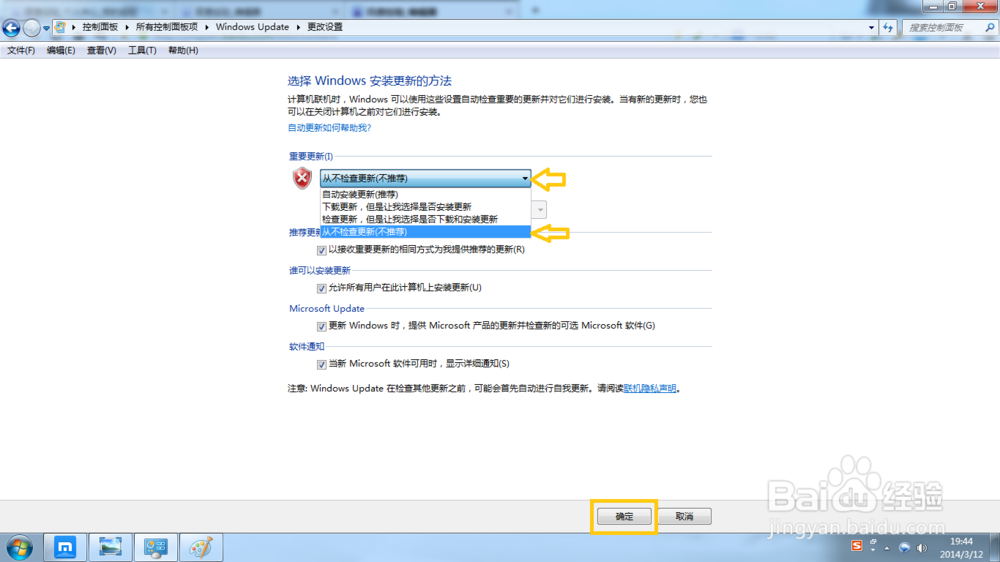Click the blue messenger tray icon
The height and width of the screenshot is (562, 1000).
pyautogui.click(x=904, y=548)
